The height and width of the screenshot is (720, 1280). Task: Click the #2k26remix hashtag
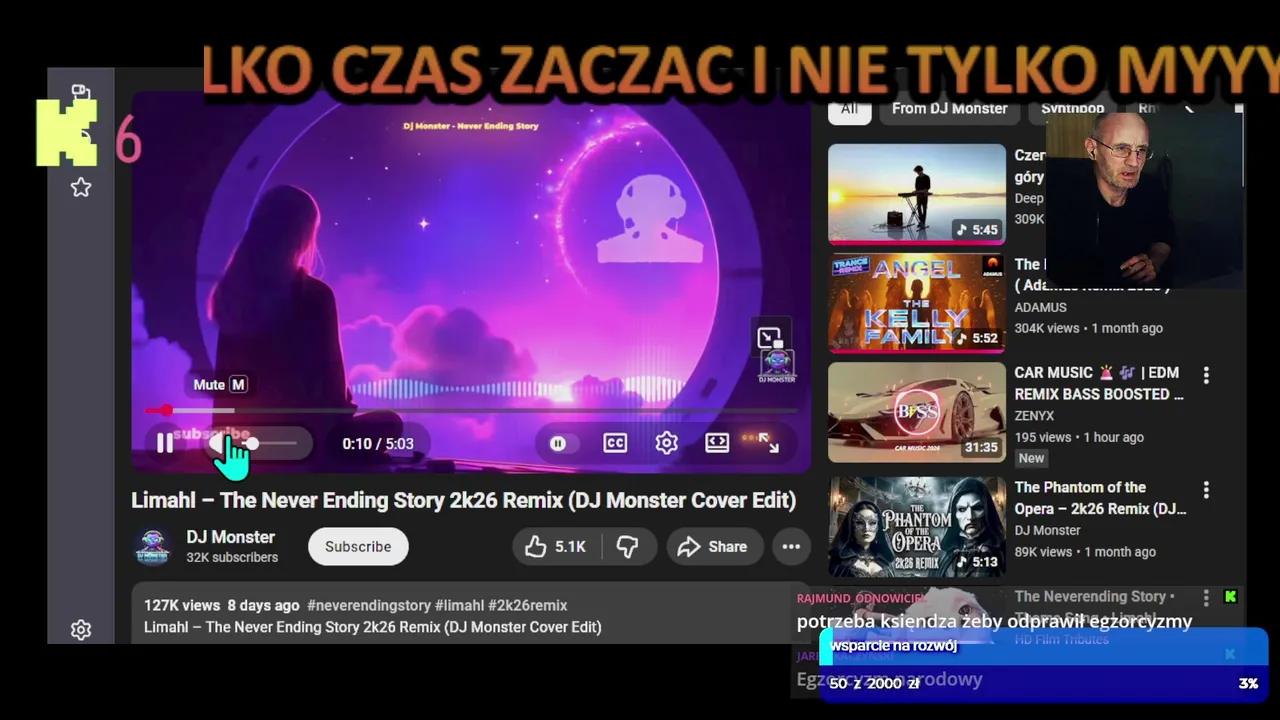[x=527, y=605]
